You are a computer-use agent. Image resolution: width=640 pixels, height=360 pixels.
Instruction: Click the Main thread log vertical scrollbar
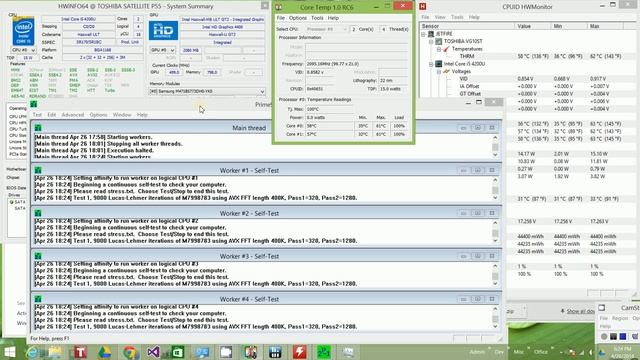(495, 147)
